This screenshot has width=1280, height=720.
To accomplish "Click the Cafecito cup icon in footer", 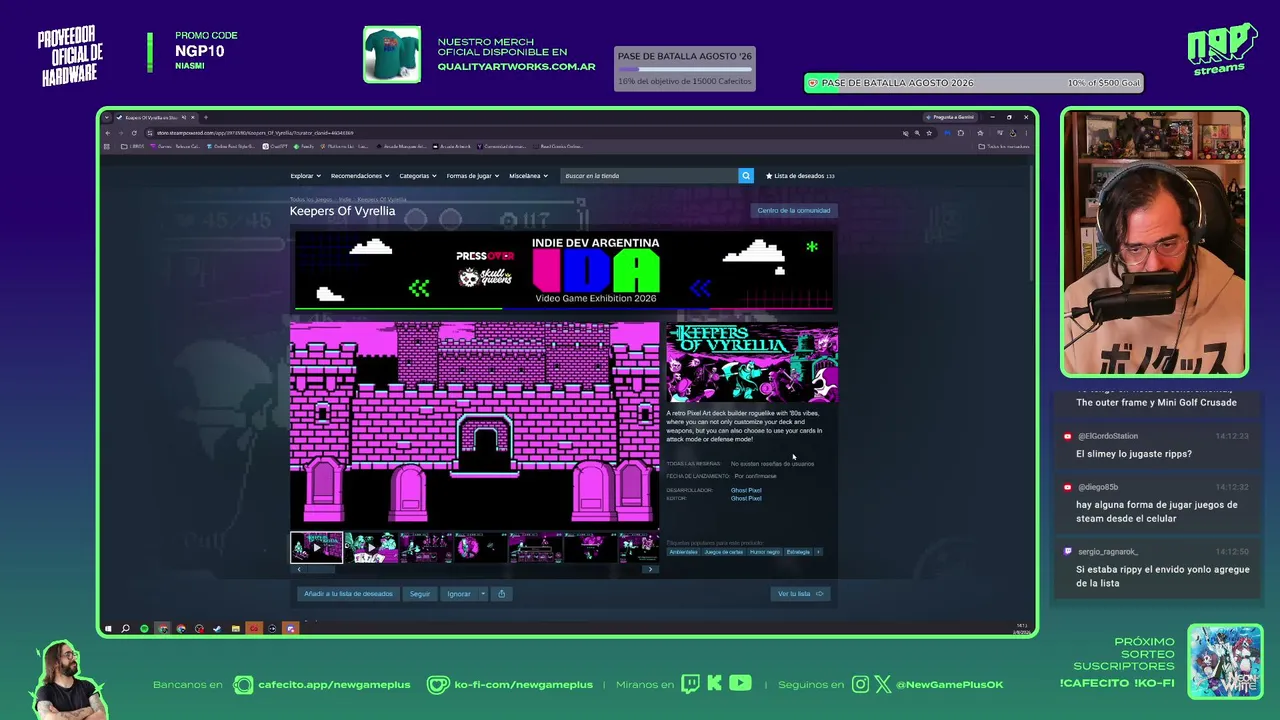I will [243, 684].
